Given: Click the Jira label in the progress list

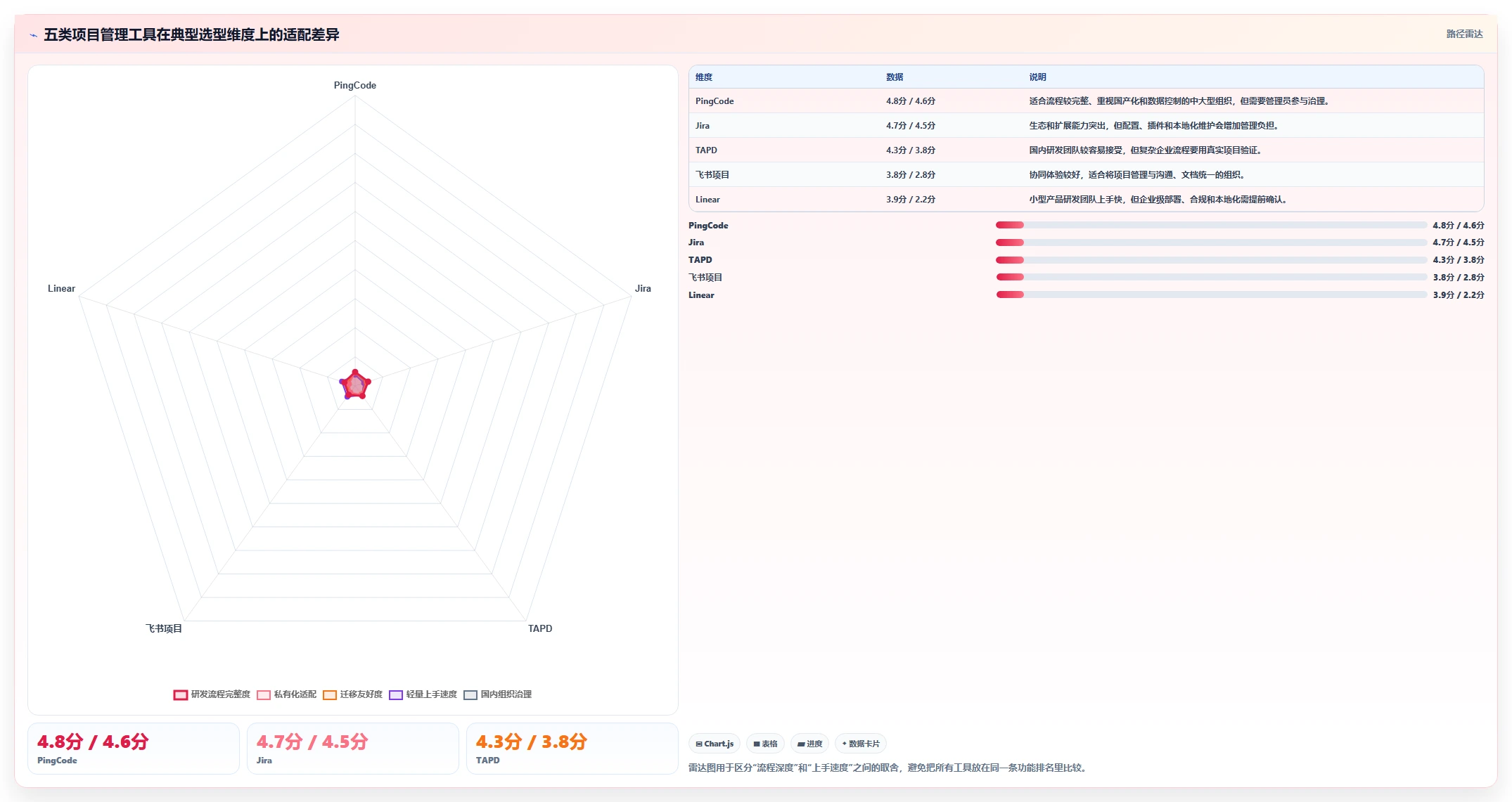Looking at the screenshot, I should coord(696,242).
